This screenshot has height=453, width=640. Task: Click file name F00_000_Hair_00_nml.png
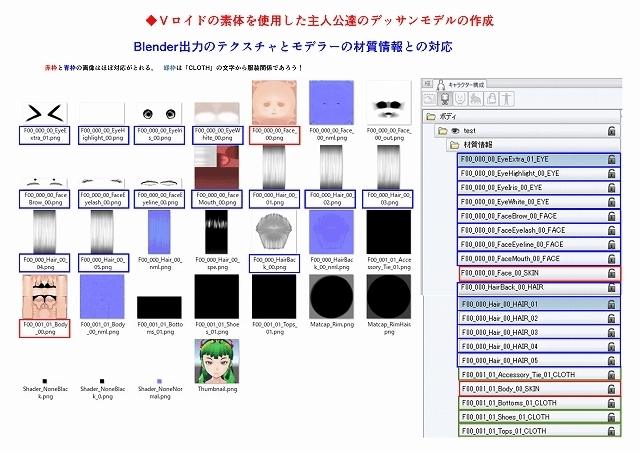coord(160,264)
